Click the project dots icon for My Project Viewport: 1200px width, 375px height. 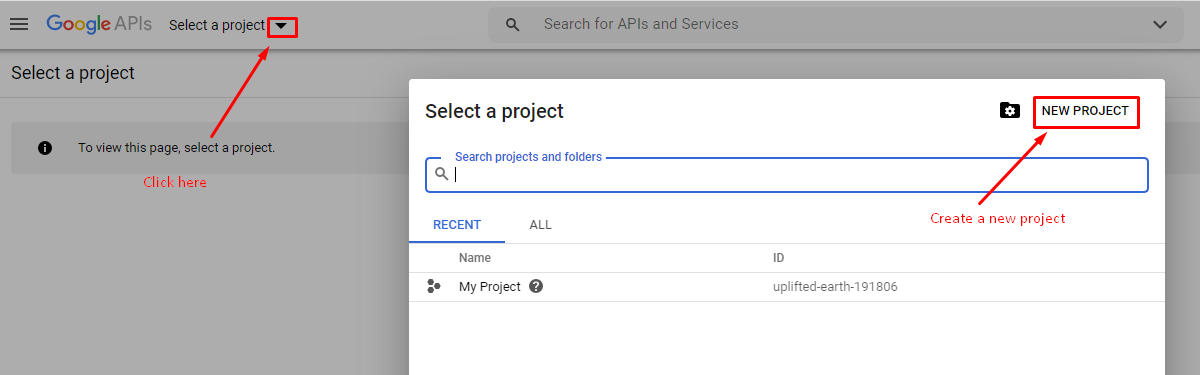point(433,286)
